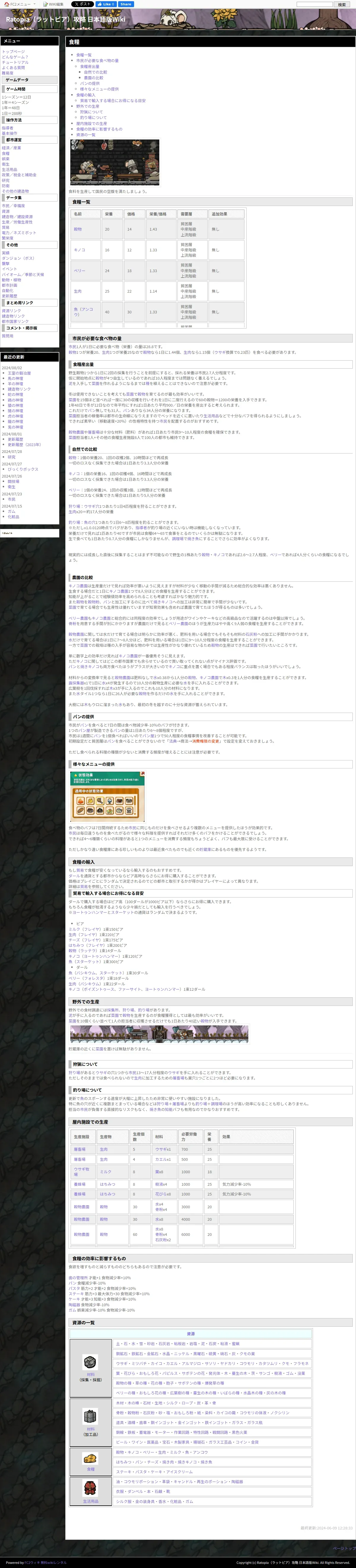This screenshot has height=1568, width=356.
Task: Open どんなゲーム? in the sidebar
Action: (x=15, y=57)
